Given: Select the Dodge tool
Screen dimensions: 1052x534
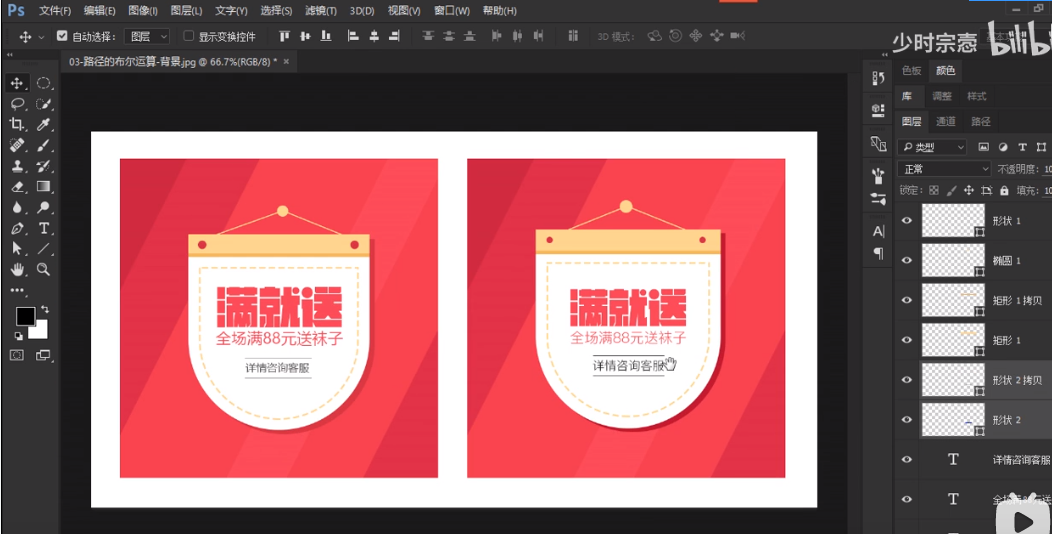Looking at the screenshot, I should 44,207.
